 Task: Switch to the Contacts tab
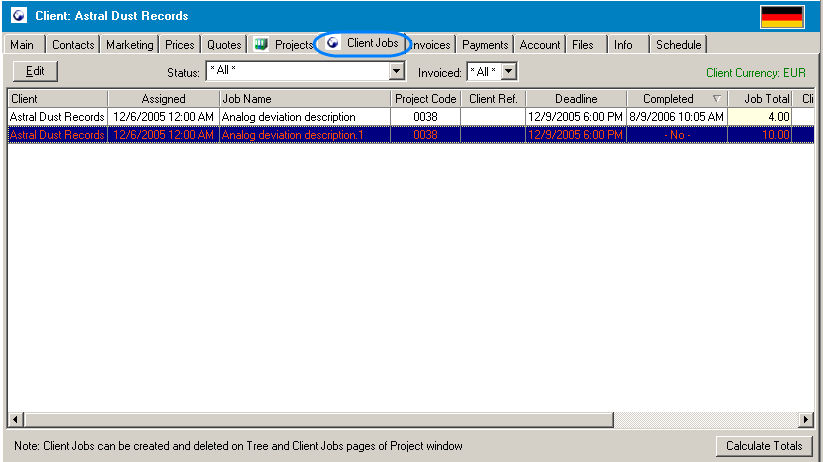(x=73, y=45)
